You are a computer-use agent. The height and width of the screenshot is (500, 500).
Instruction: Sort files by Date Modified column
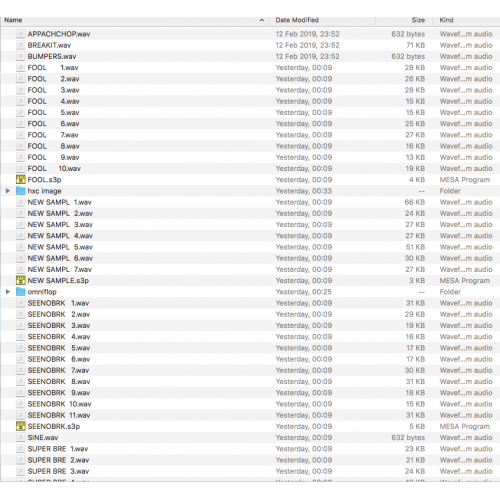(297, 20)
